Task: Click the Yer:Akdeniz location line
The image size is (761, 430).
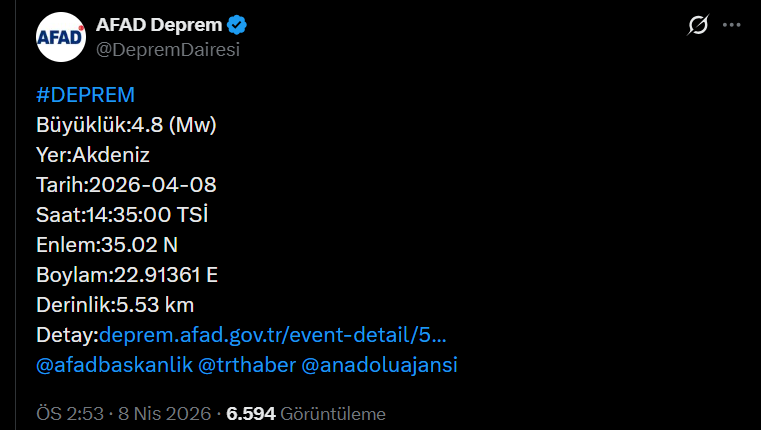Action: click(x=93, y=155)
